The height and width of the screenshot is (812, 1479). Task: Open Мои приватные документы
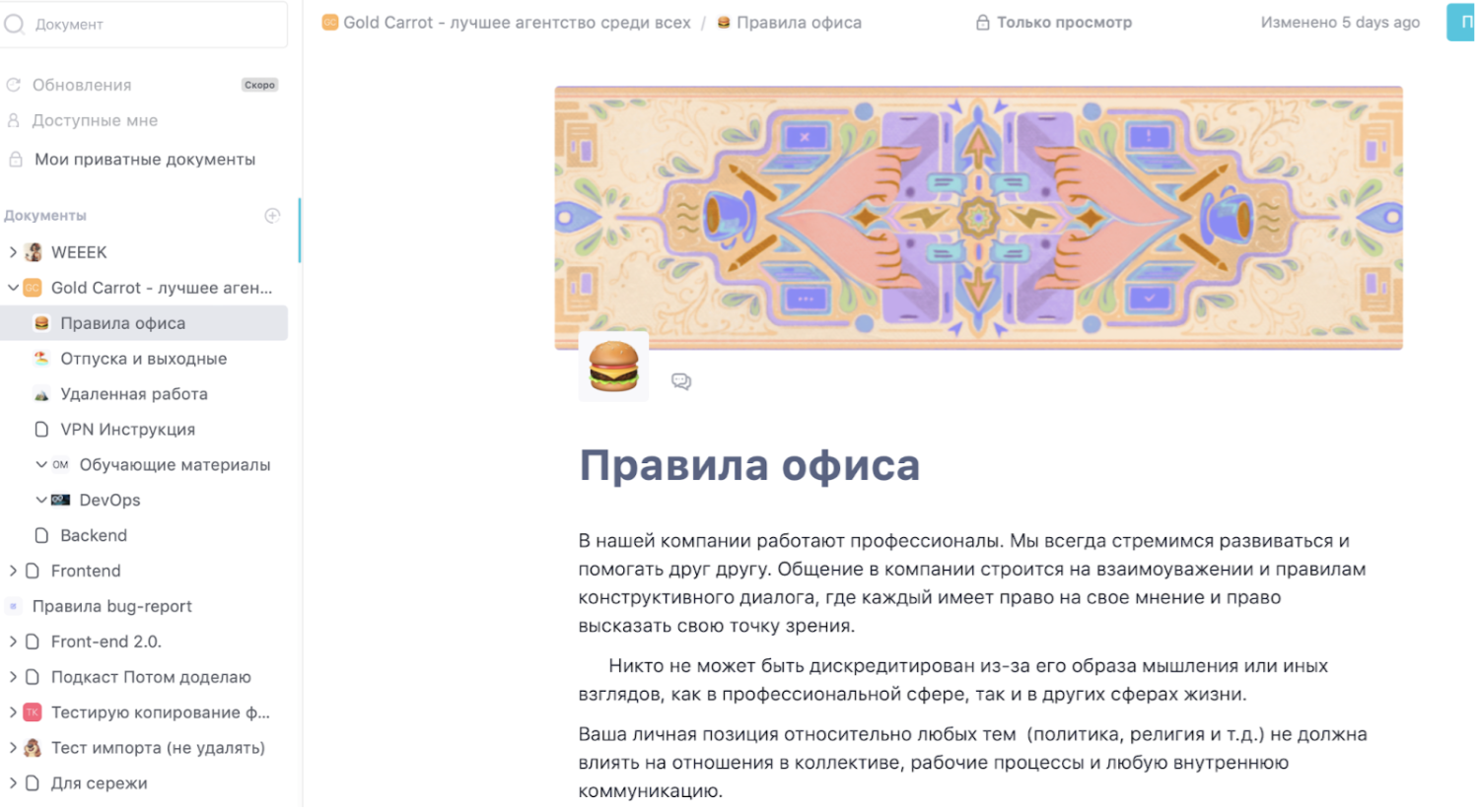click(x=144, y=160)
